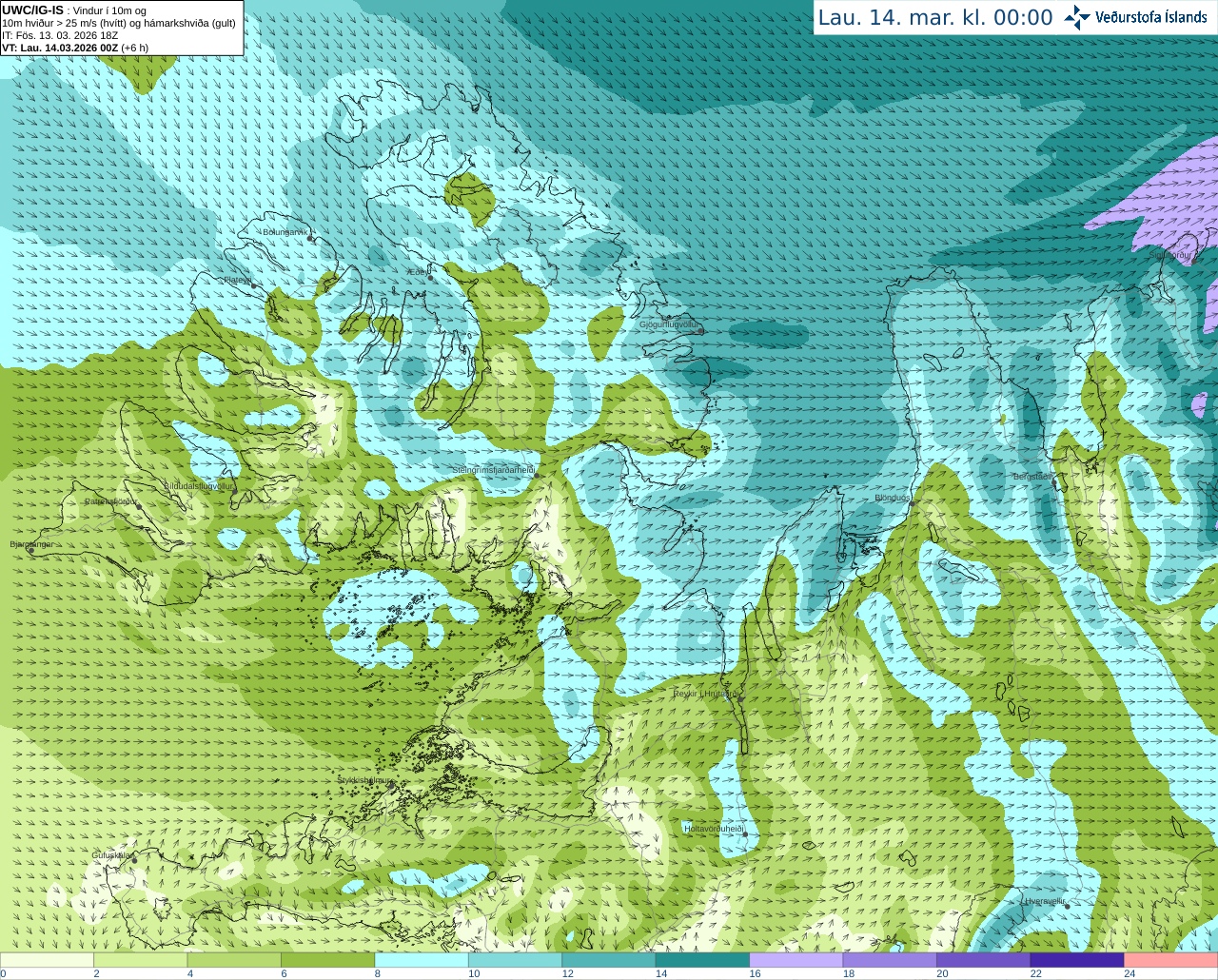The image size is (1218, 980).
Task: Click the 'Lau. 14. mar. kl. 00:00' timestamp
Action: (x=935, y=18)
